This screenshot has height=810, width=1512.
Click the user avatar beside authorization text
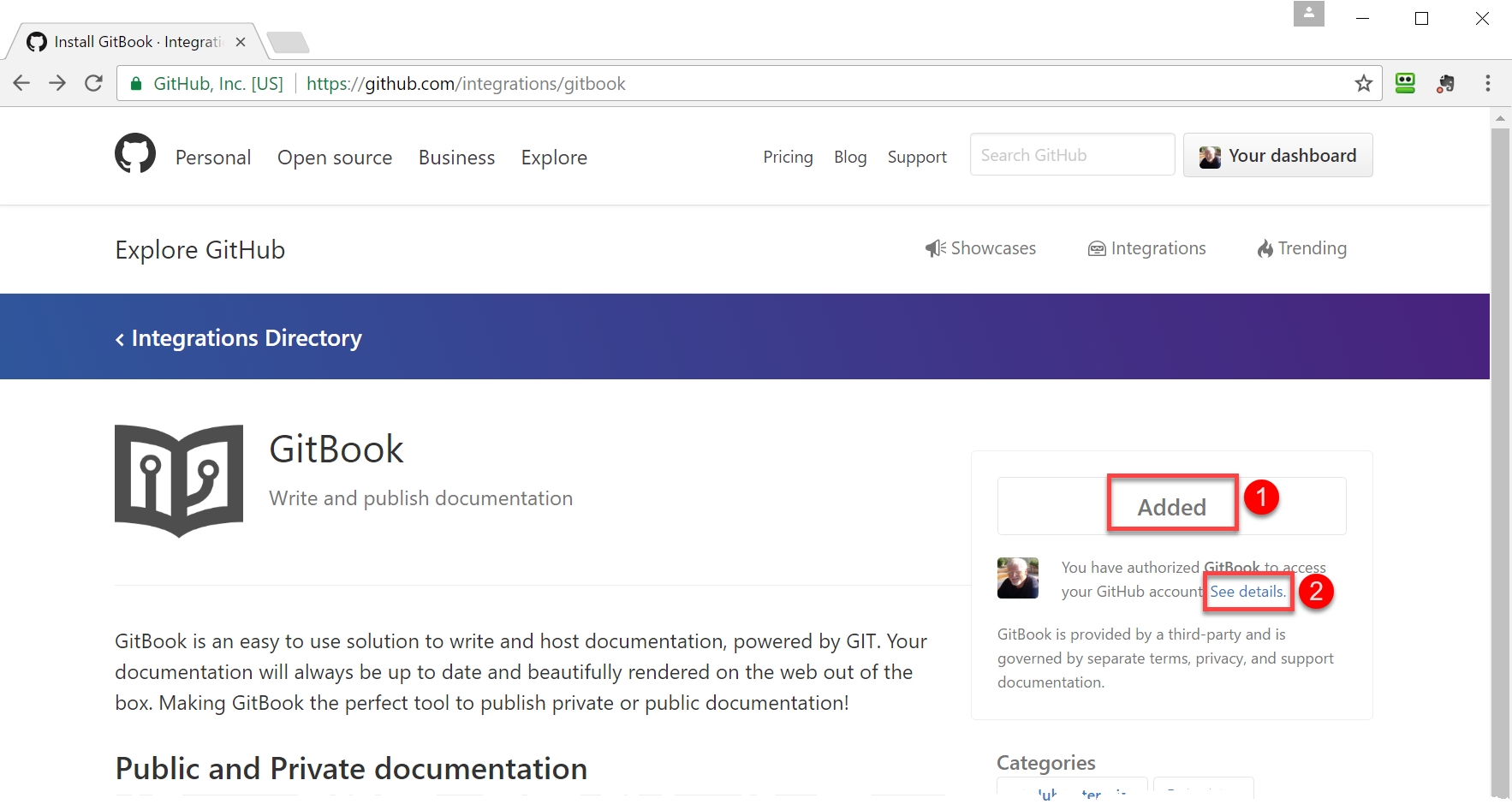pyautogui.click(x=1017, y=578)
